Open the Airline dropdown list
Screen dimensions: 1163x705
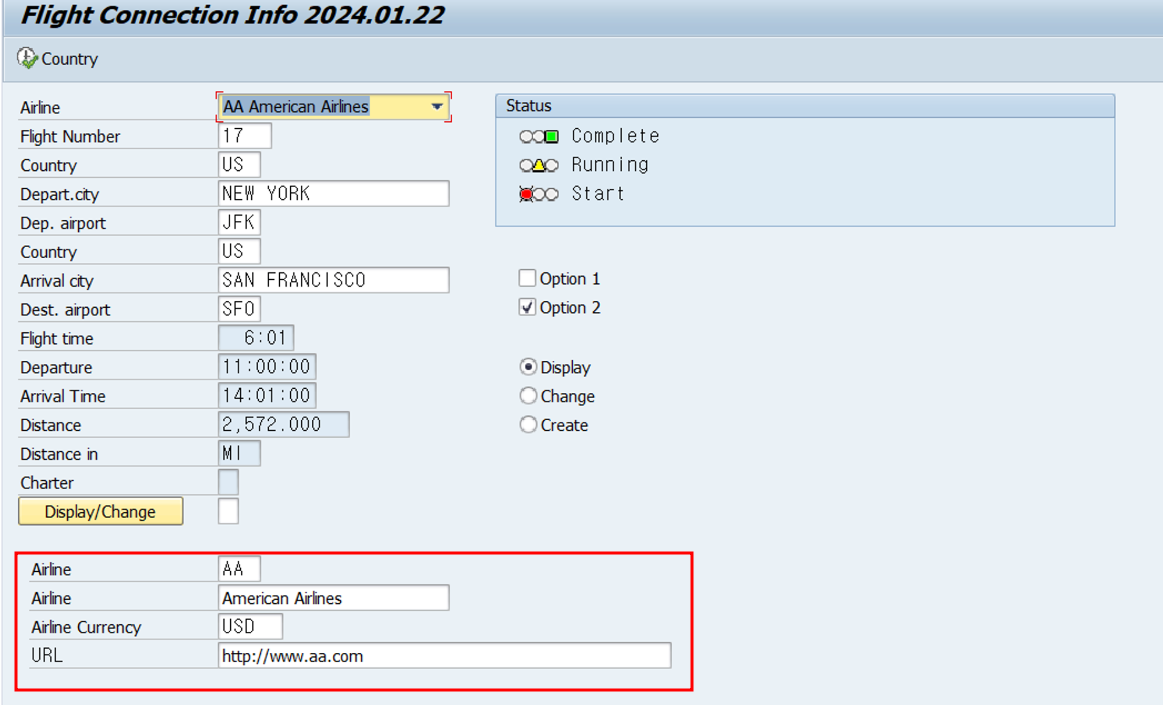(437, 107)
